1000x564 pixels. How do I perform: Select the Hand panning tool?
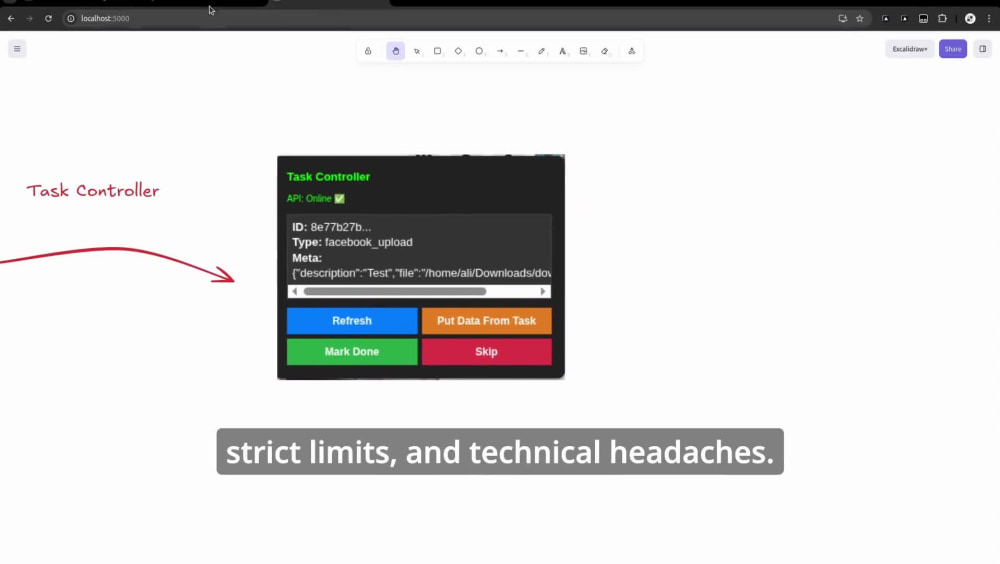tap(395, 51)
